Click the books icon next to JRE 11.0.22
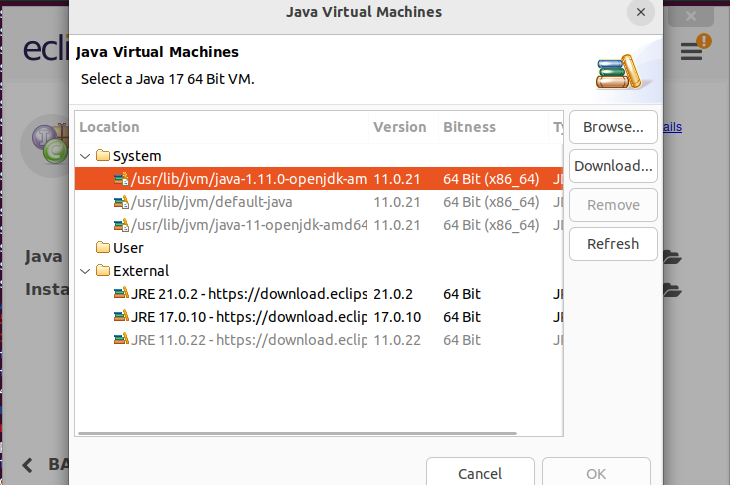The width and height of the screenshot is (730, 485). coord(121,339)
